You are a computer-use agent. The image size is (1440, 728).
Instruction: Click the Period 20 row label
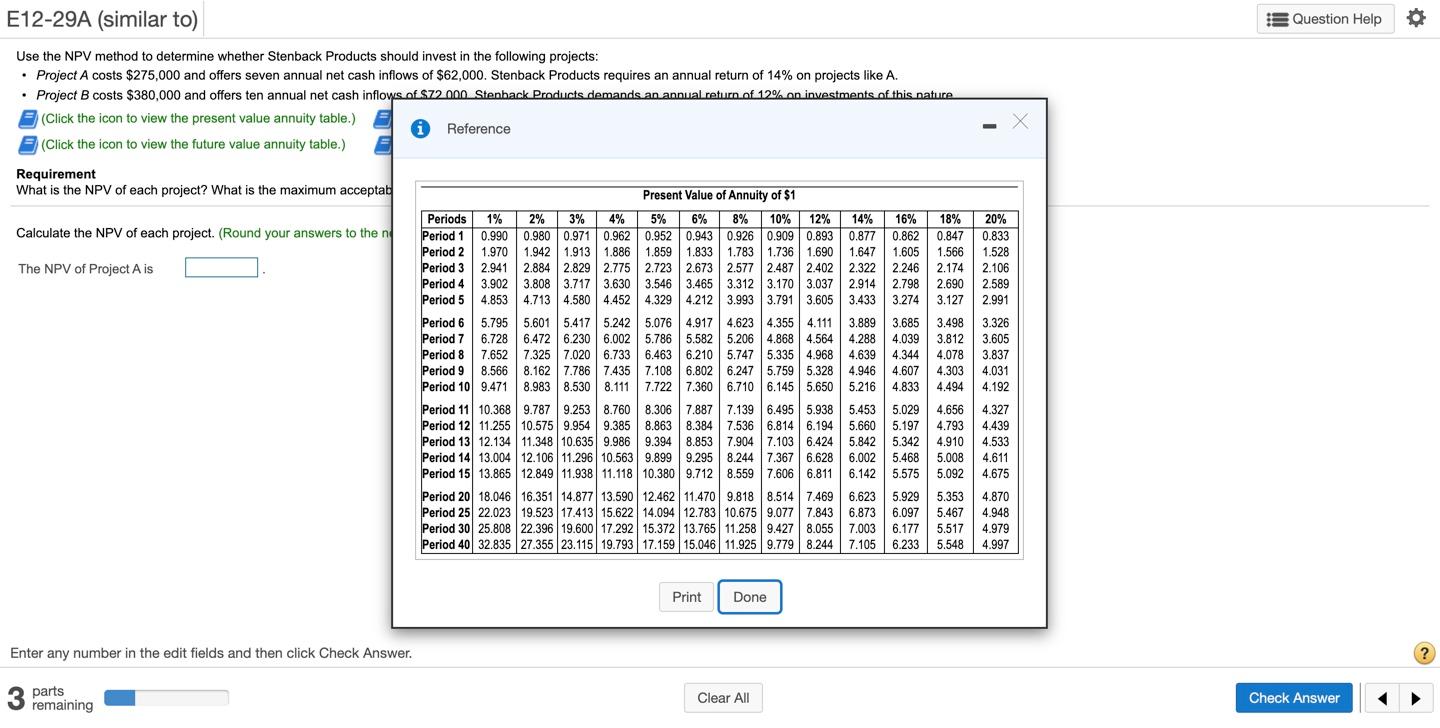(446, 497)
